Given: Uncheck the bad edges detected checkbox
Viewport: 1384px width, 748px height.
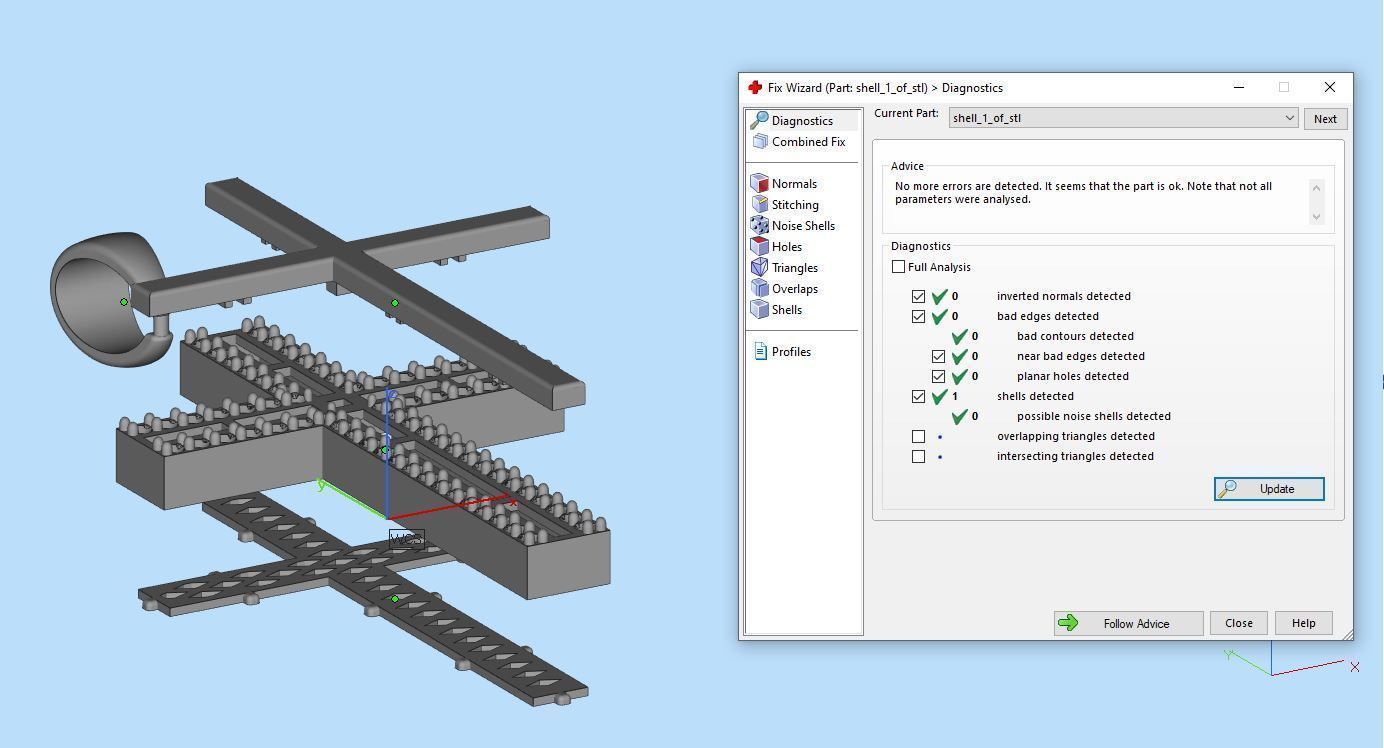Looking at the screenshot, I should [918, 316].
